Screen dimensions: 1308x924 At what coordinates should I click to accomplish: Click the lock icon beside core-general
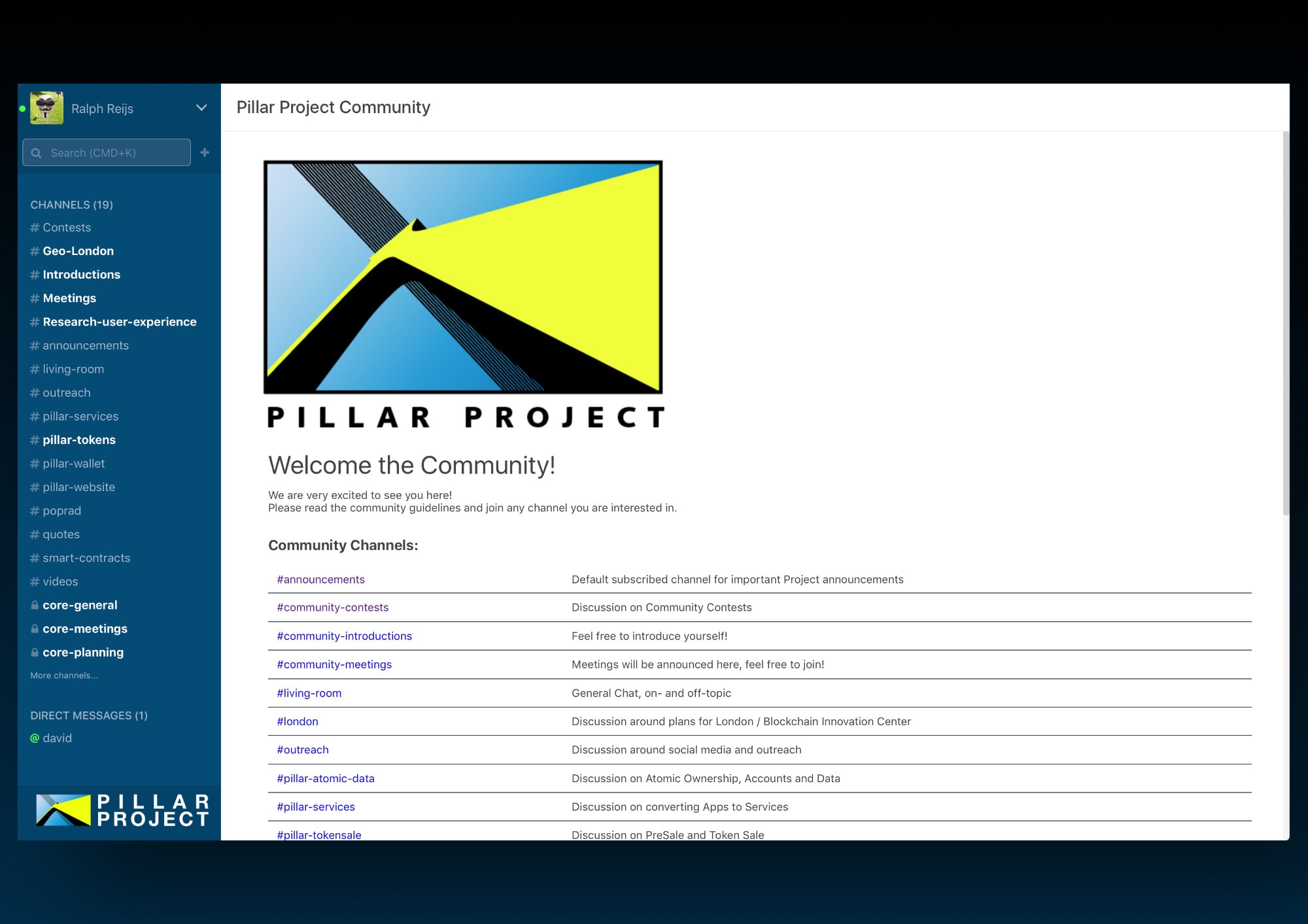coord(35,605)
